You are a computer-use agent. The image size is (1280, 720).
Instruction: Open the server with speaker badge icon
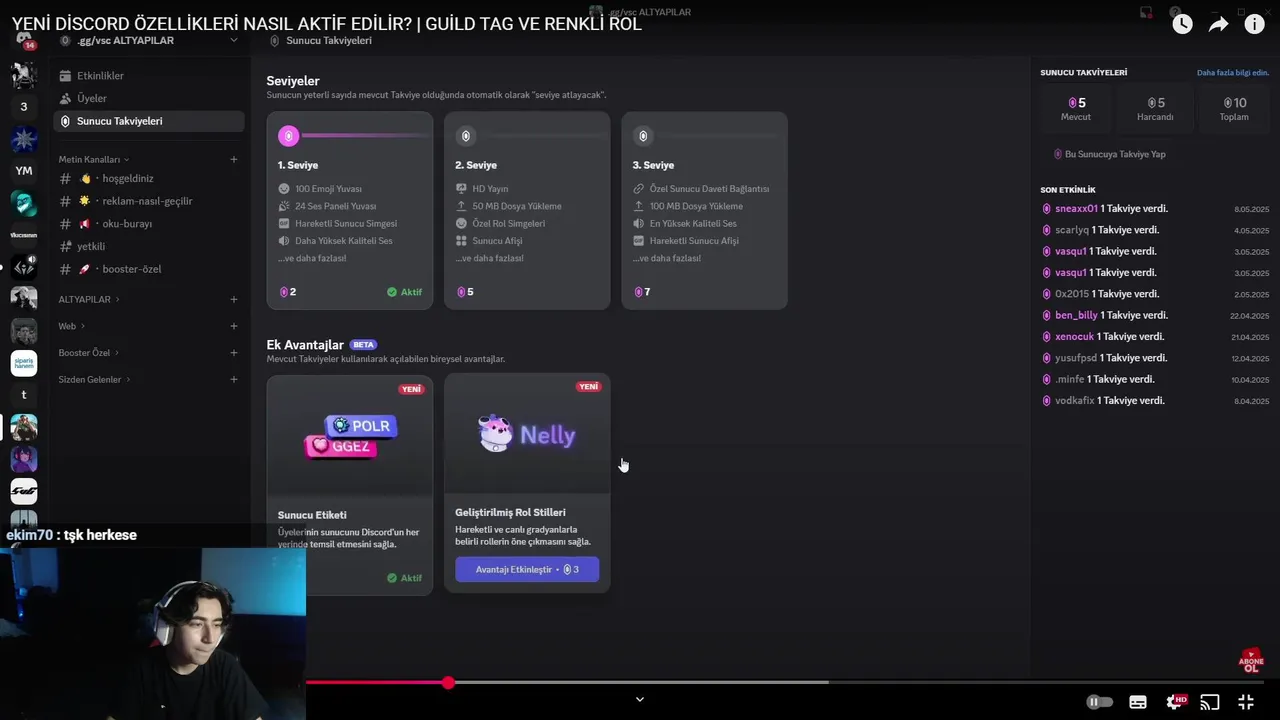click(24, 267)
